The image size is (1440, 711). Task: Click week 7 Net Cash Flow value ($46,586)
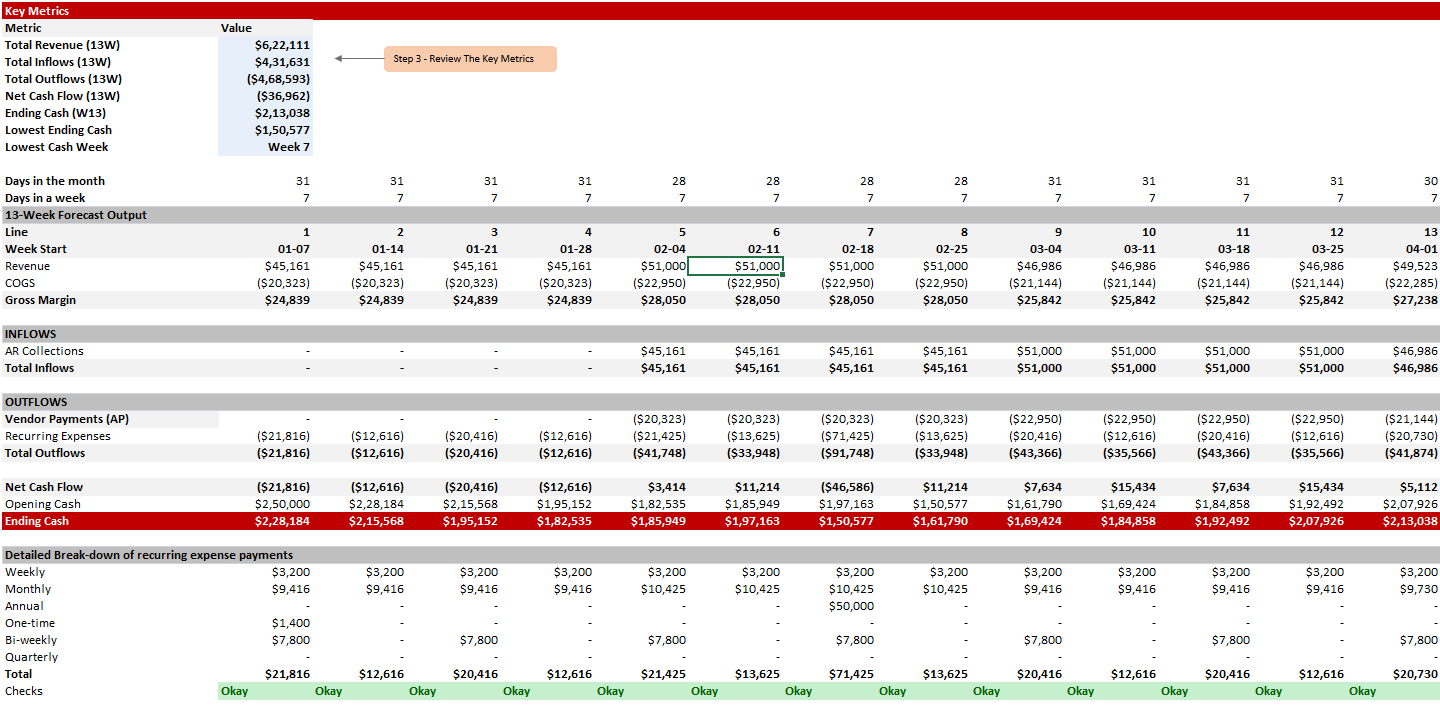tap(848, 487)
